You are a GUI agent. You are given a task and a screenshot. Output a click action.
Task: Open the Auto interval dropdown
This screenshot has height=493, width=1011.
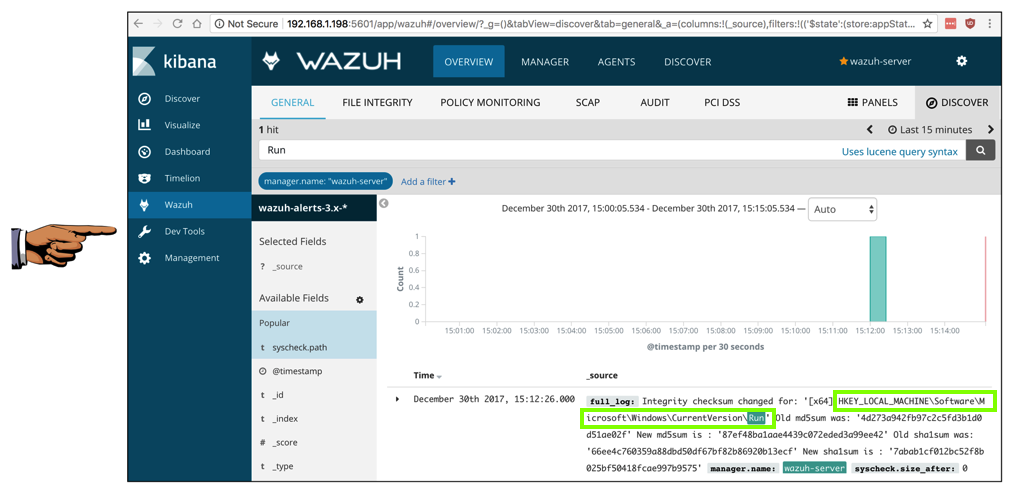(842, 209)
